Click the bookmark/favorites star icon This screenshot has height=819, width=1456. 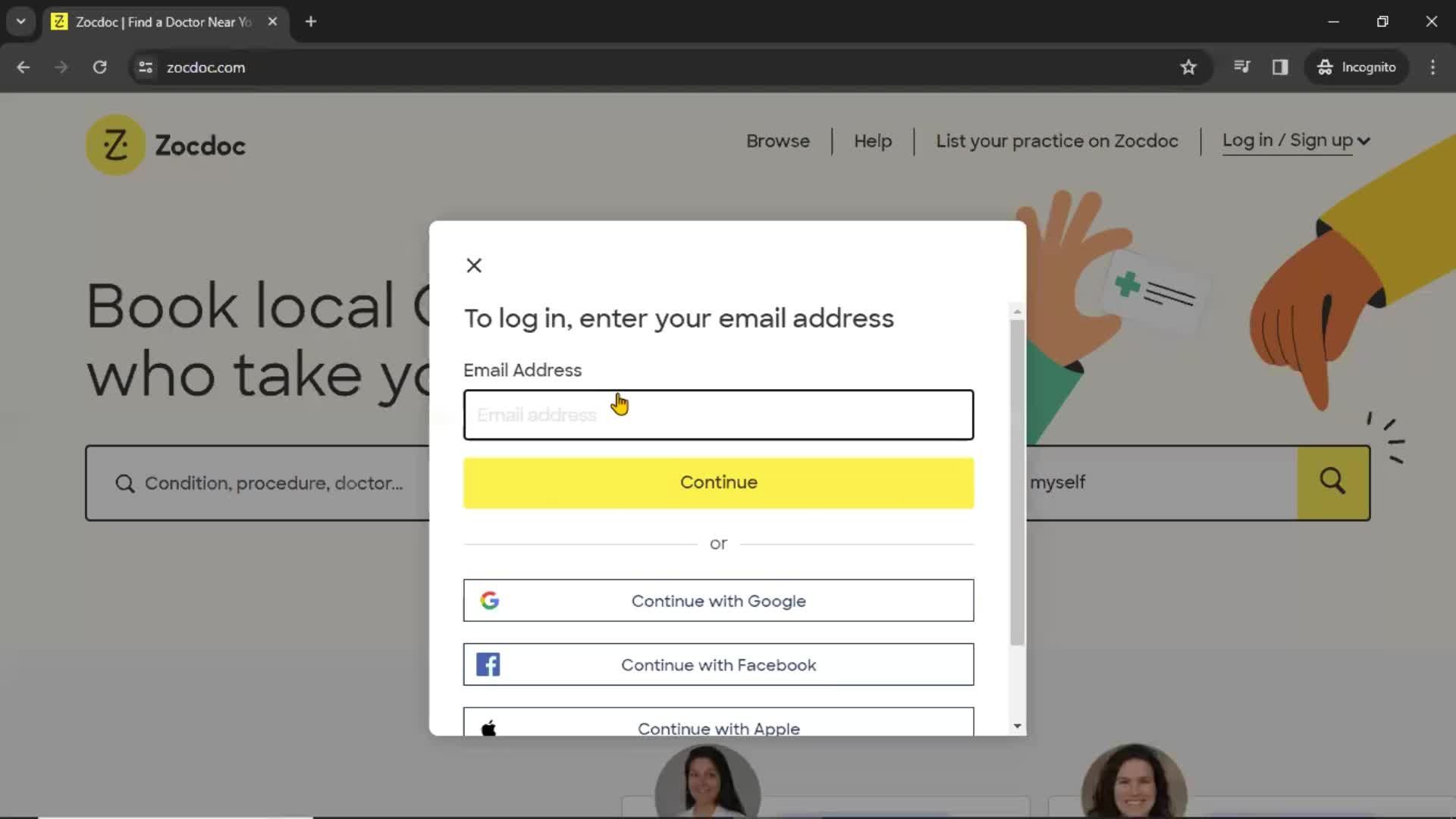(x=1187, y=67)
